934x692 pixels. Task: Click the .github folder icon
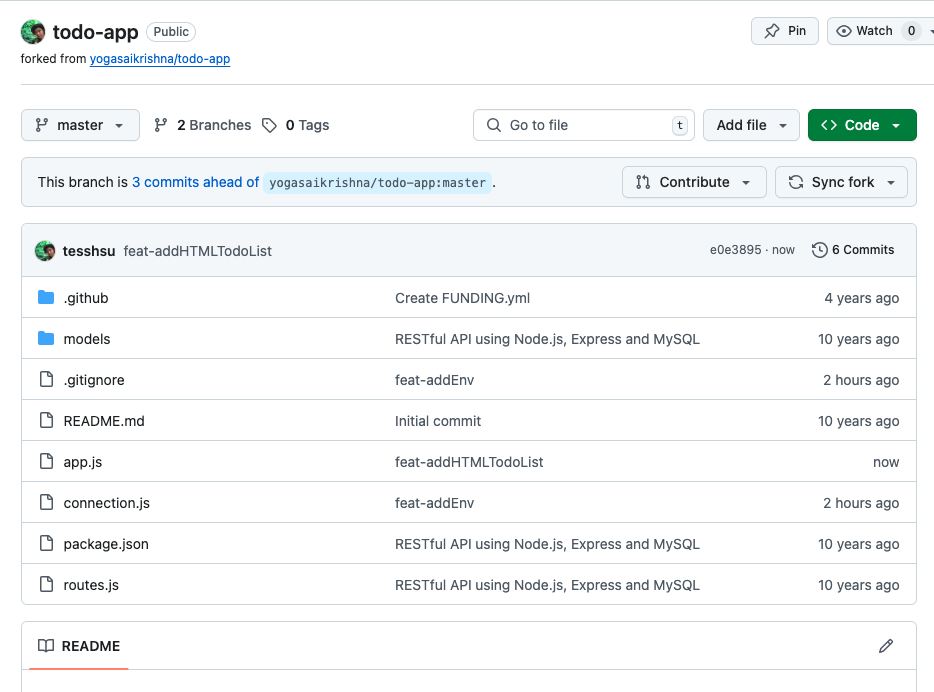click(x=46, y=297)
